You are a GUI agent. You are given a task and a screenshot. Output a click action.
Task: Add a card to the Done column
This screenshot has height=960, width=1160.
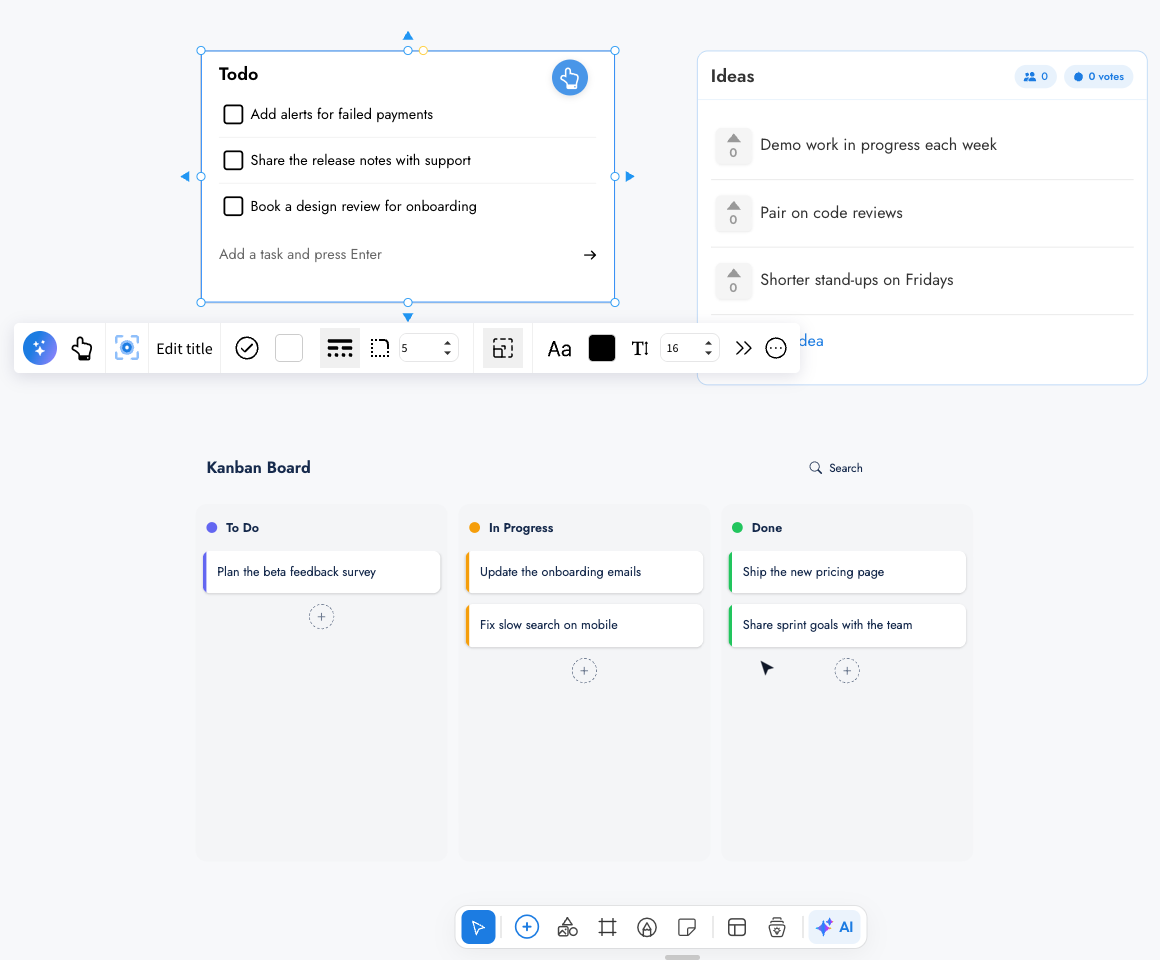[x=847, y=671]
